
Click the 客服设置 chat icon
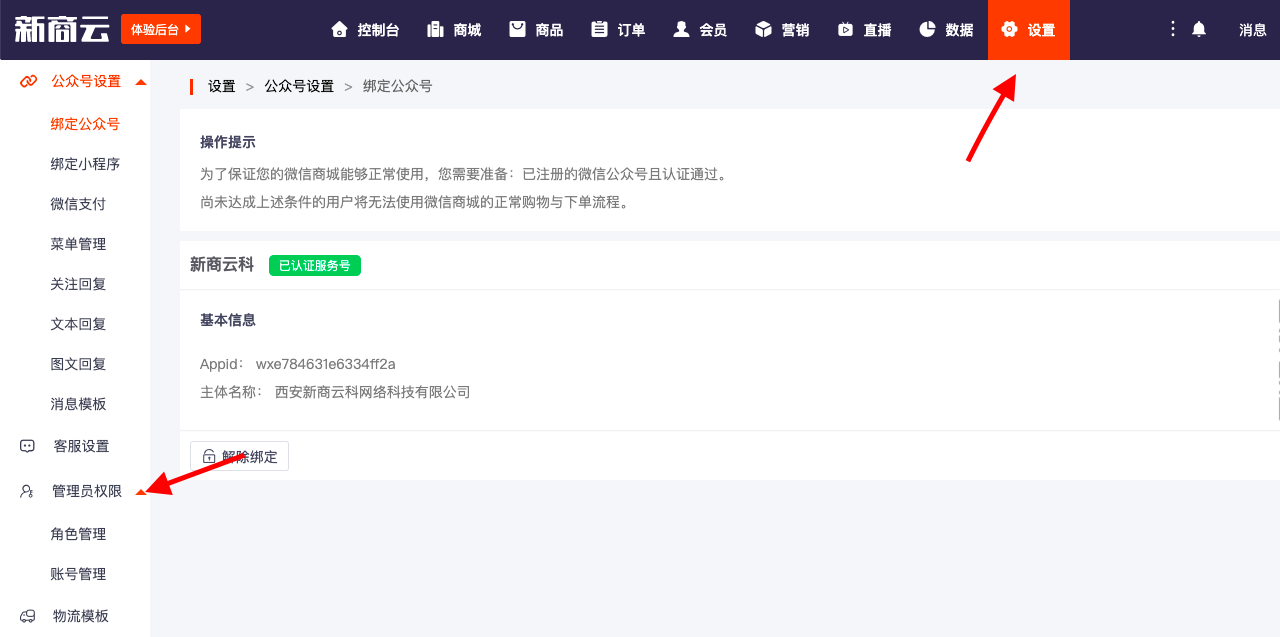[x=27, y=446]
